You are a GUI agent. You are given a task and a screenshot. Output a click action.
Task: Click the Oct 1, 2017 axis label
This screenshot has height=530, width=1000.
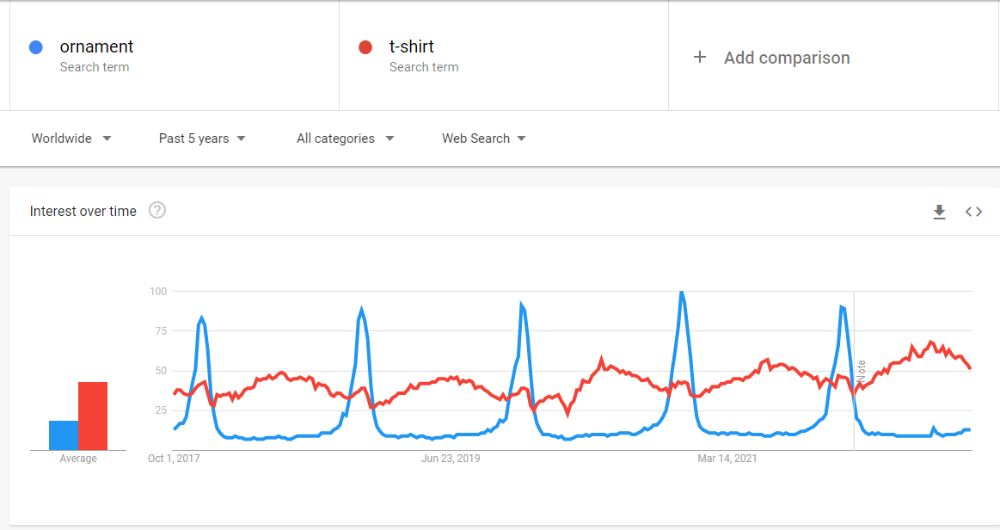(173, 459)
